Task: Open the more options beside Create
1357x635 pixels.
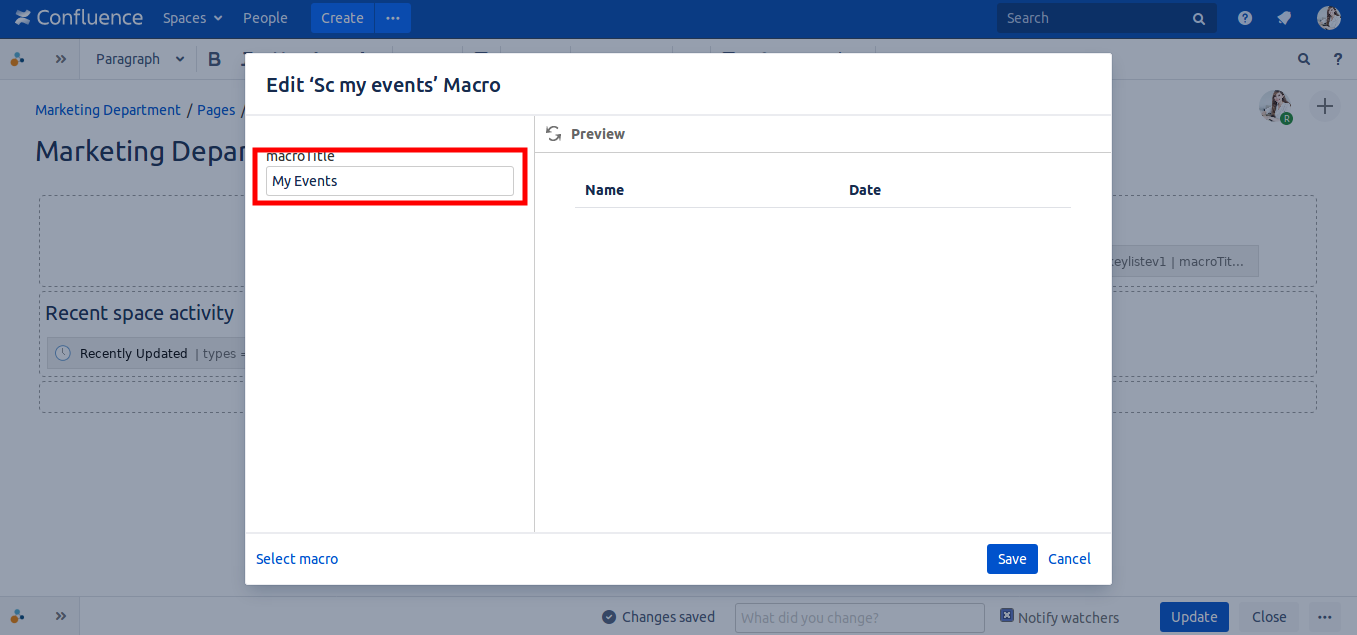Action: pyautogui.click(x=393, y=18)
